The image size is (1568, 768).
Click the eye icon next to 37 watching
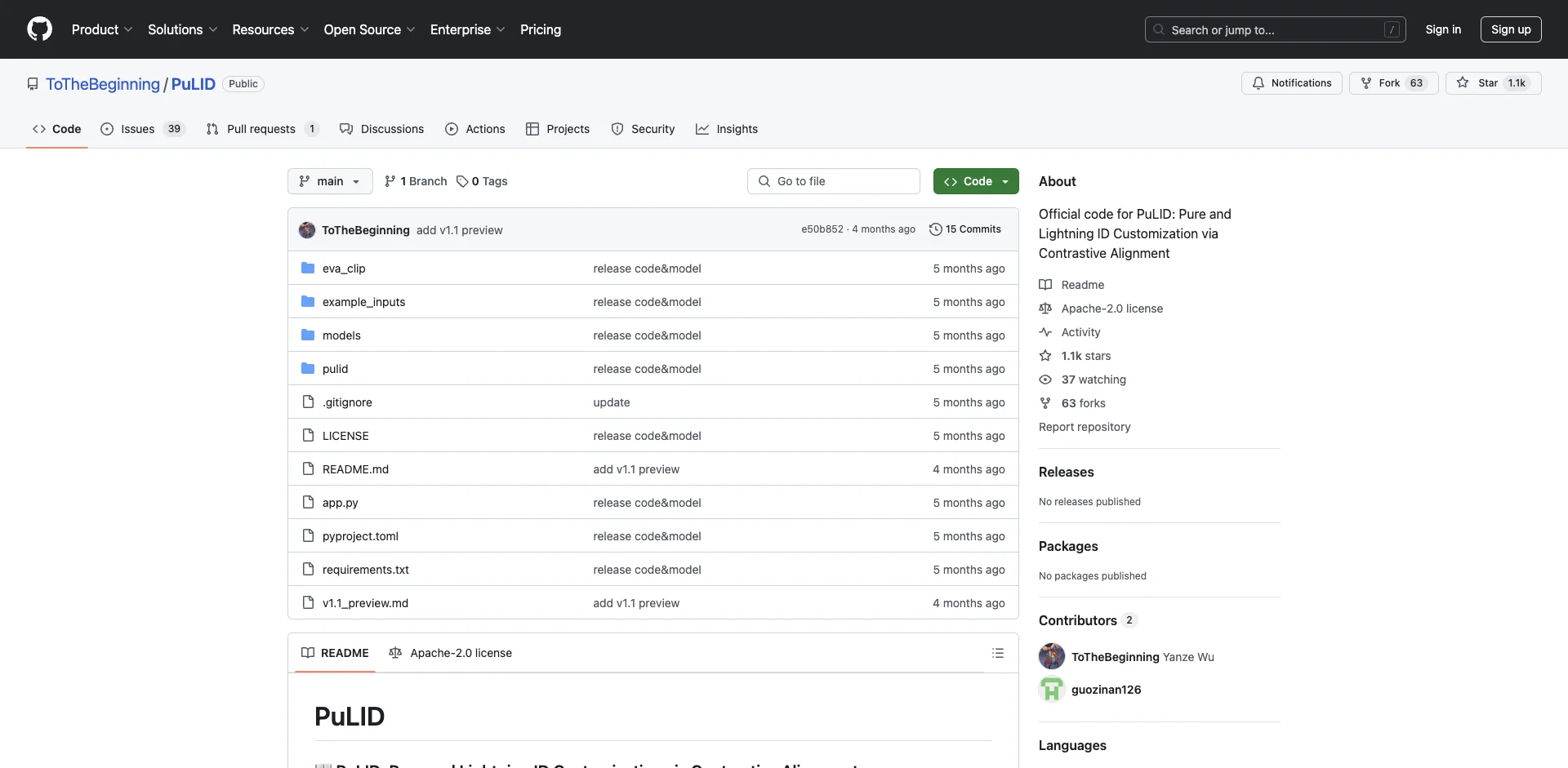tap(1045, 380)
